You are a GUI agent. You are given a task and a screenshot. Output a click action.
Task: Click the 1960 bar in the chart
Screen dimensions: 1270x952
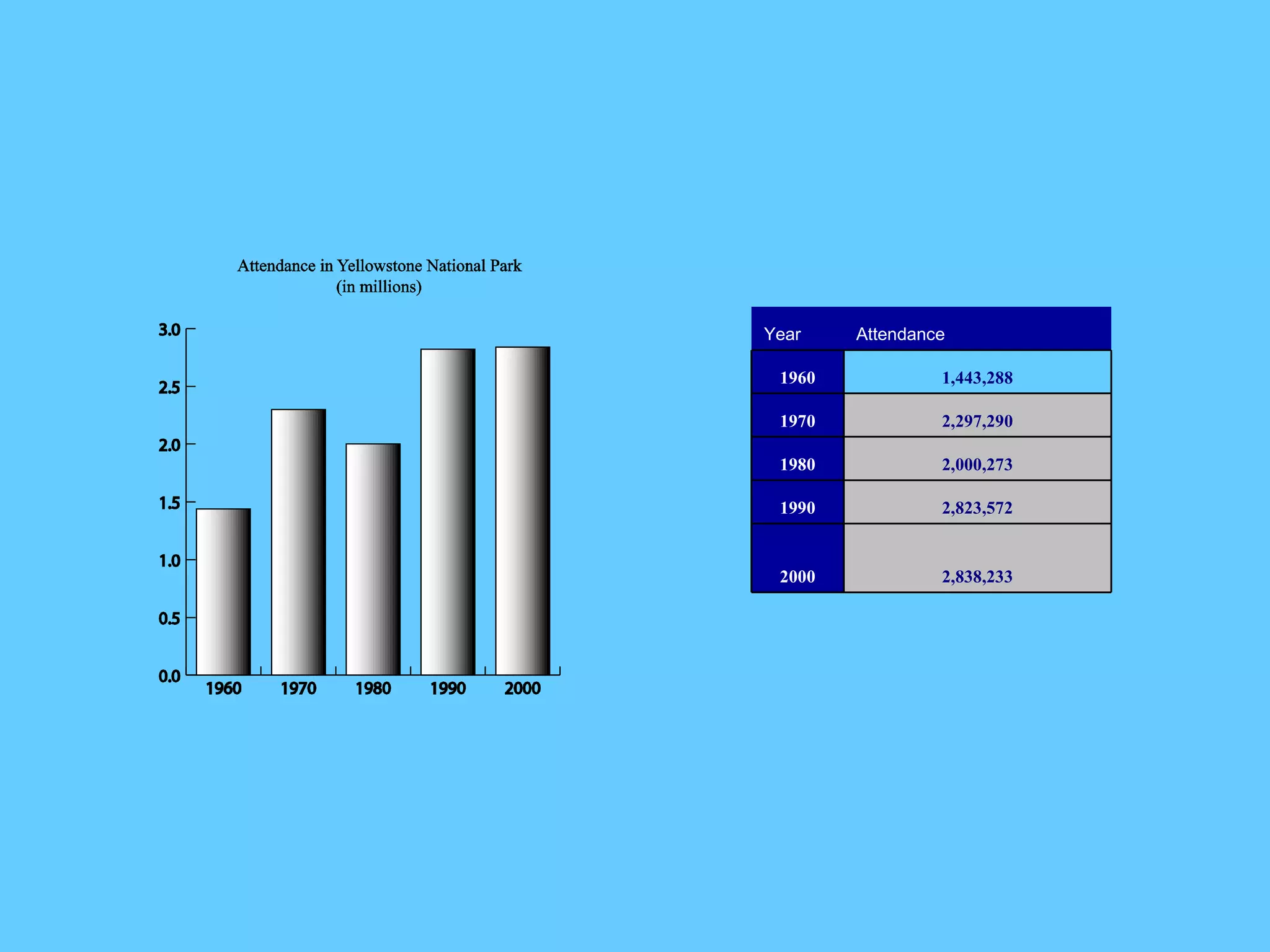point(223,592)
